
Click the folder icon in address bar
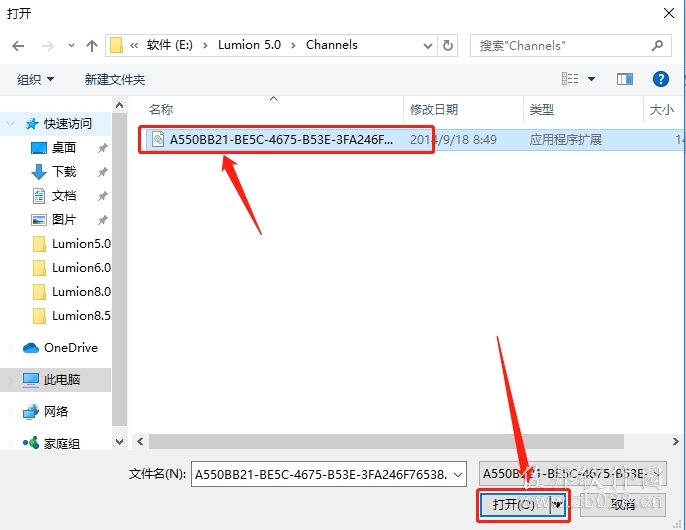(x=116, y=45)
